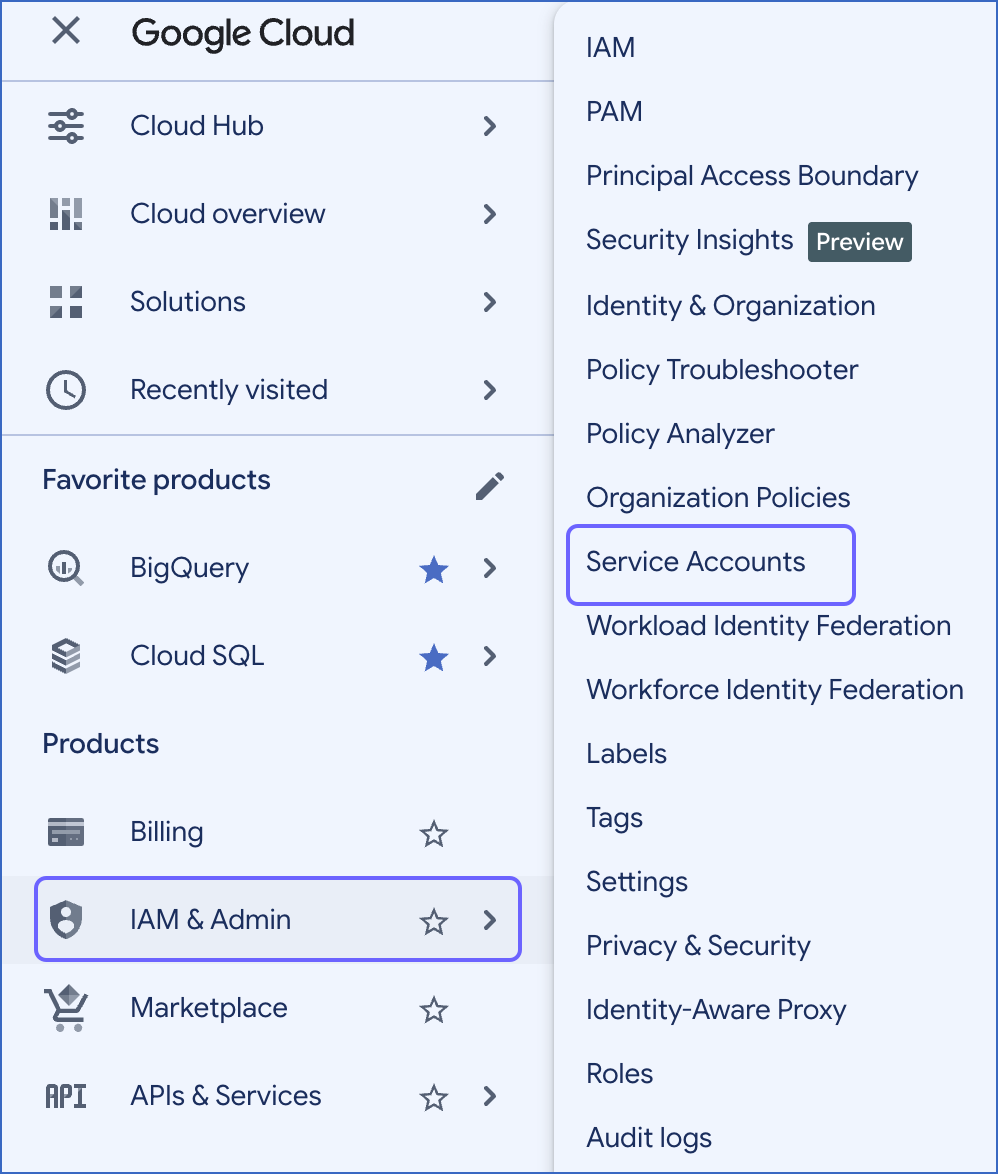This screenshot has height=1174, width=998.
Task: Expand the APIs & Services submenu chevron
Action: click(x=490, y=1096)
